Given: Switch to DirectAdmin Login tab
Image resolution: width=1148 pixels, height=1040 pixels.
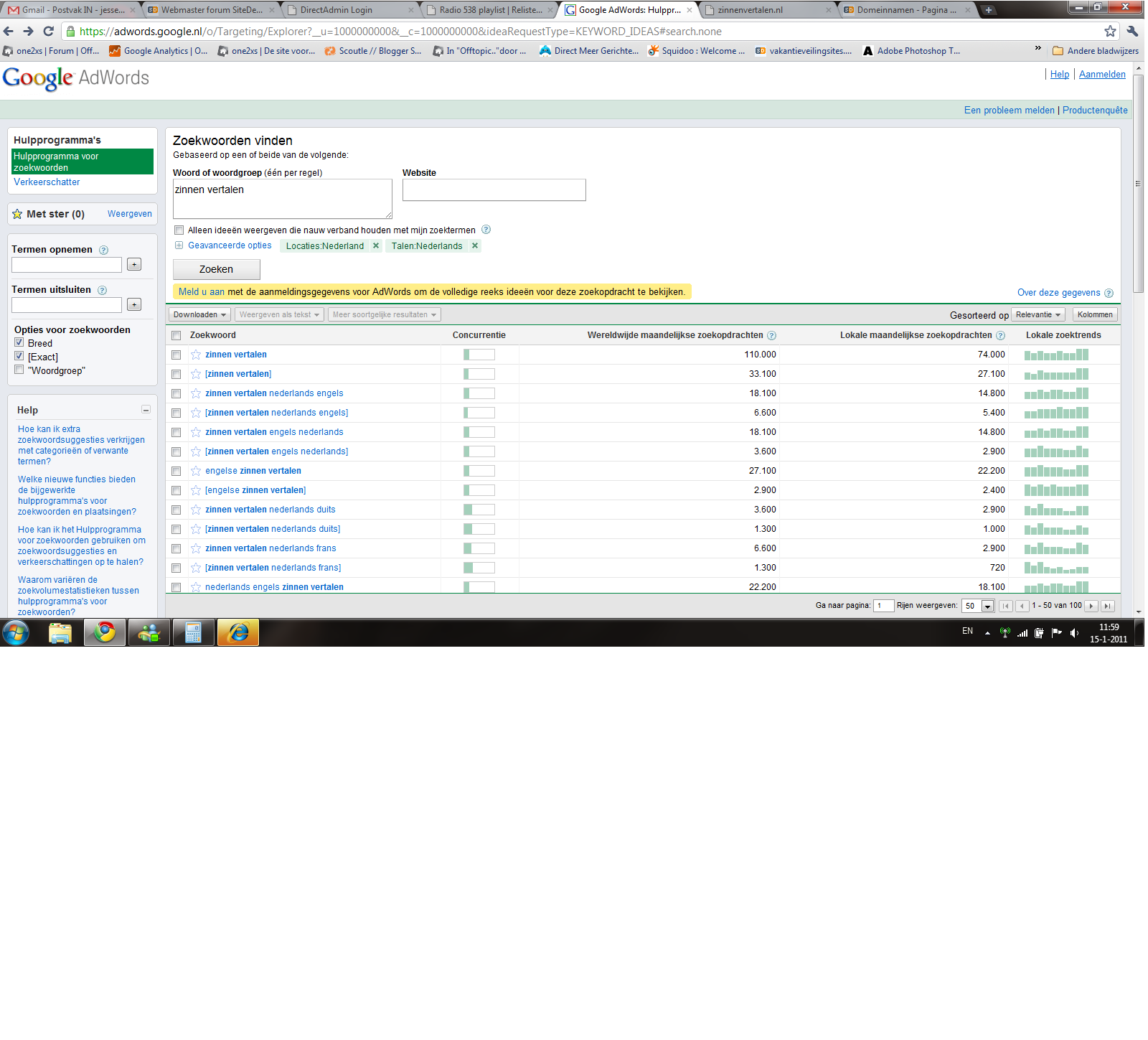Looking at the screenshot, I should [349, 10].
